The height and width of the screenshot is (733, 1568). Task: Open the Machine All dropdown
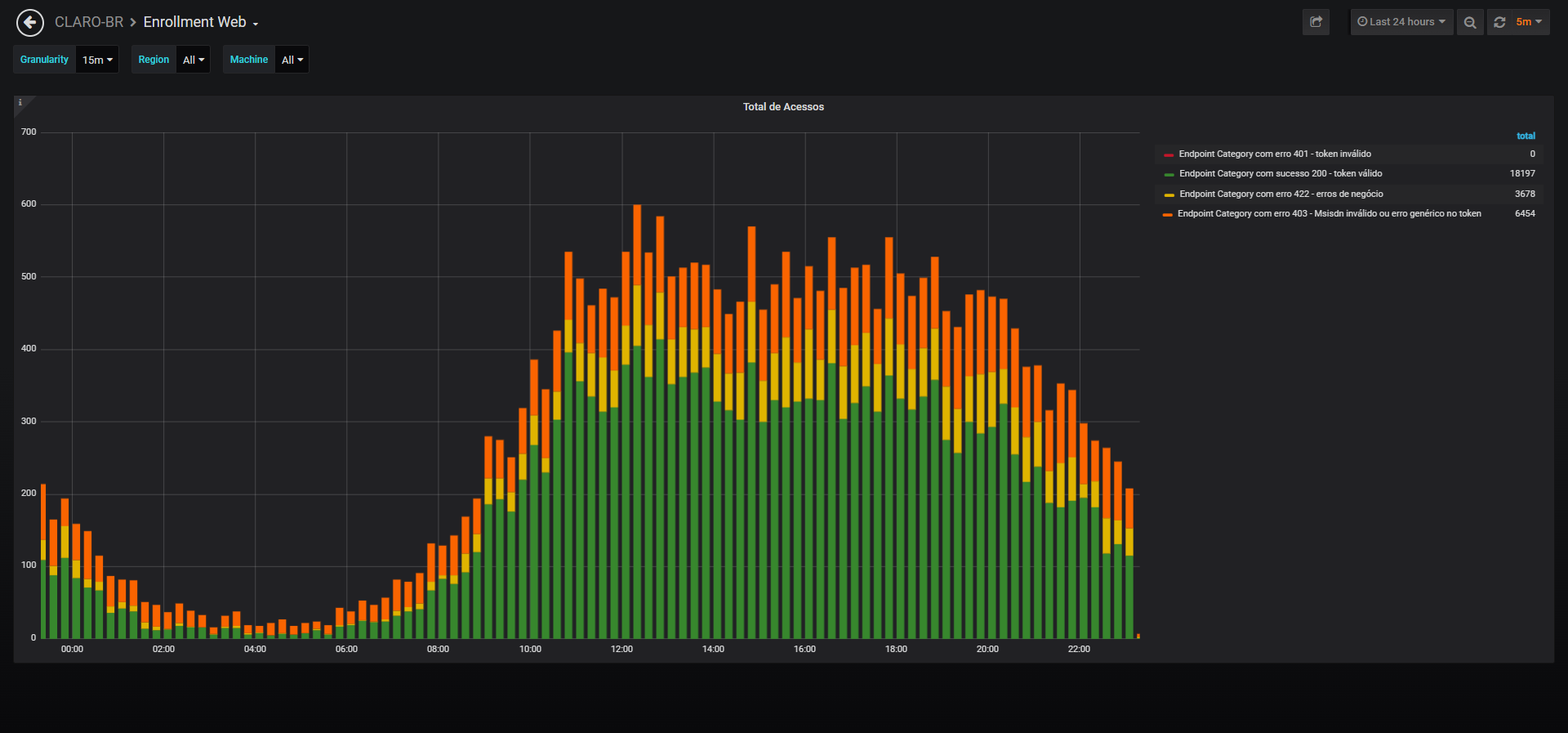tap(292, 60)
